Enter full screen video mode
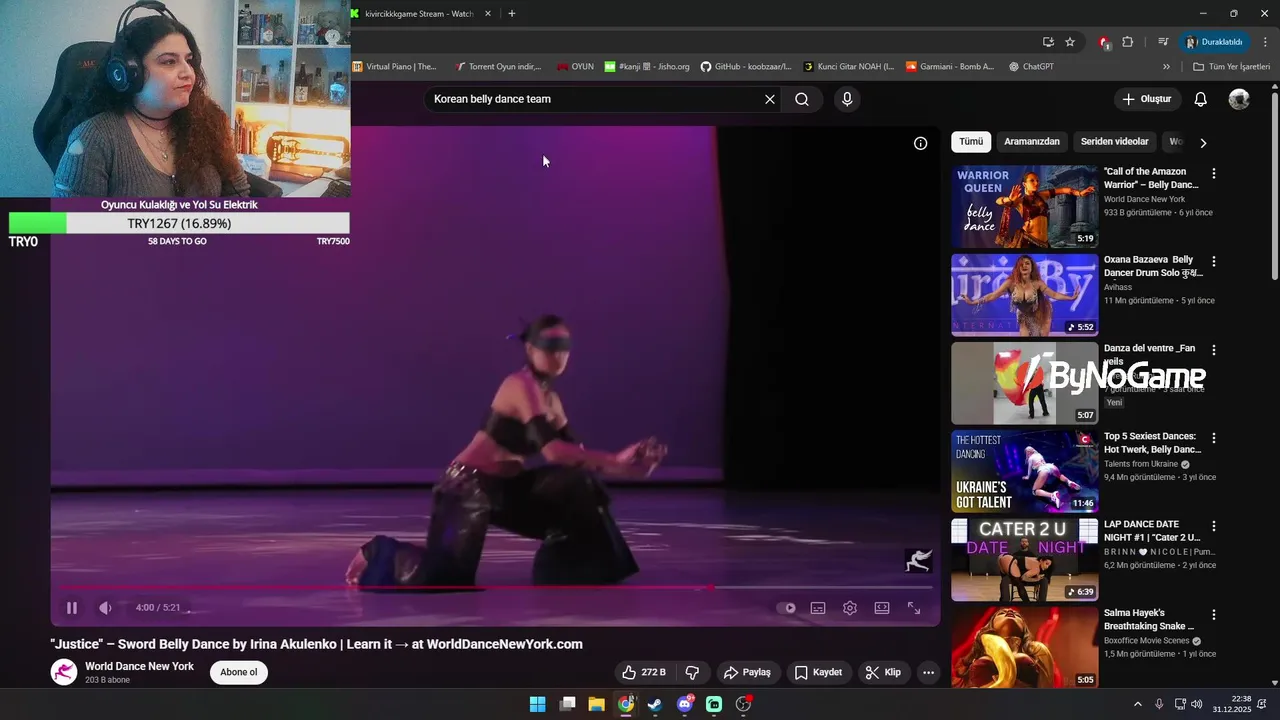Screen dimensions: 1280x720 914,608
